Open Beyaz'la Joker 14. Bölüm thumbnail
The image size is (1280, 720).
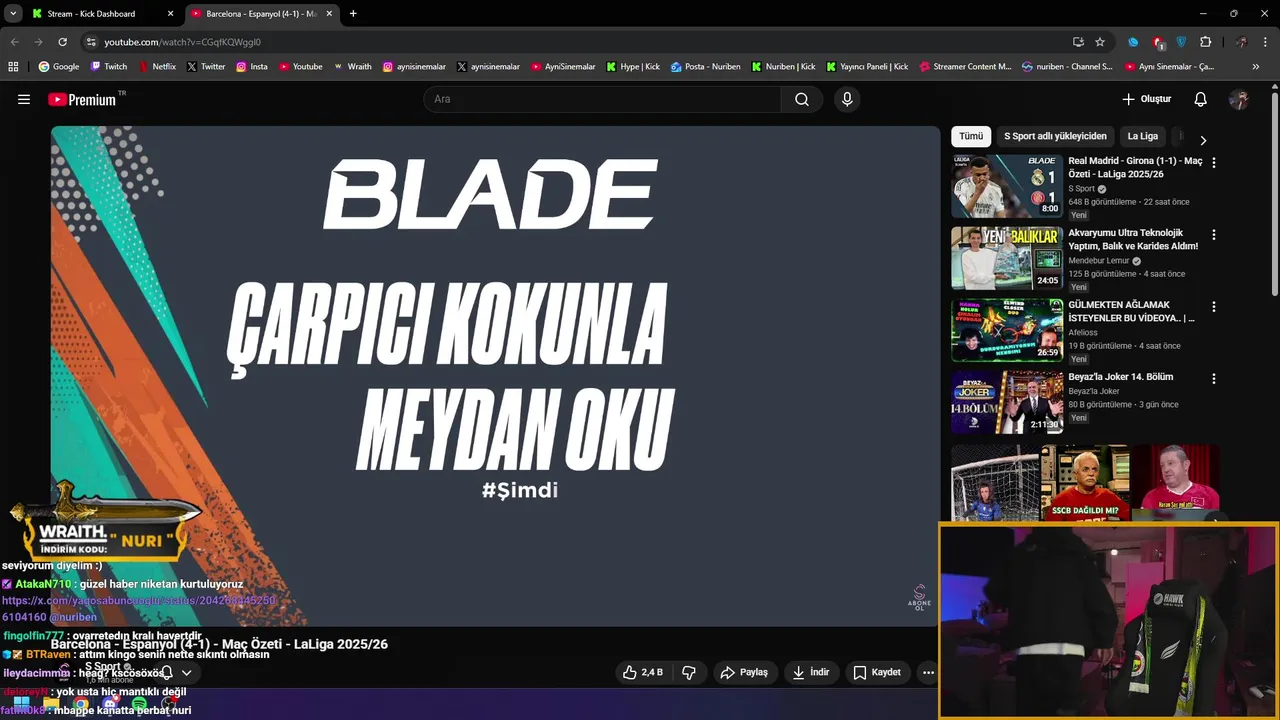pyautogui.click(x=1007, y=402)
